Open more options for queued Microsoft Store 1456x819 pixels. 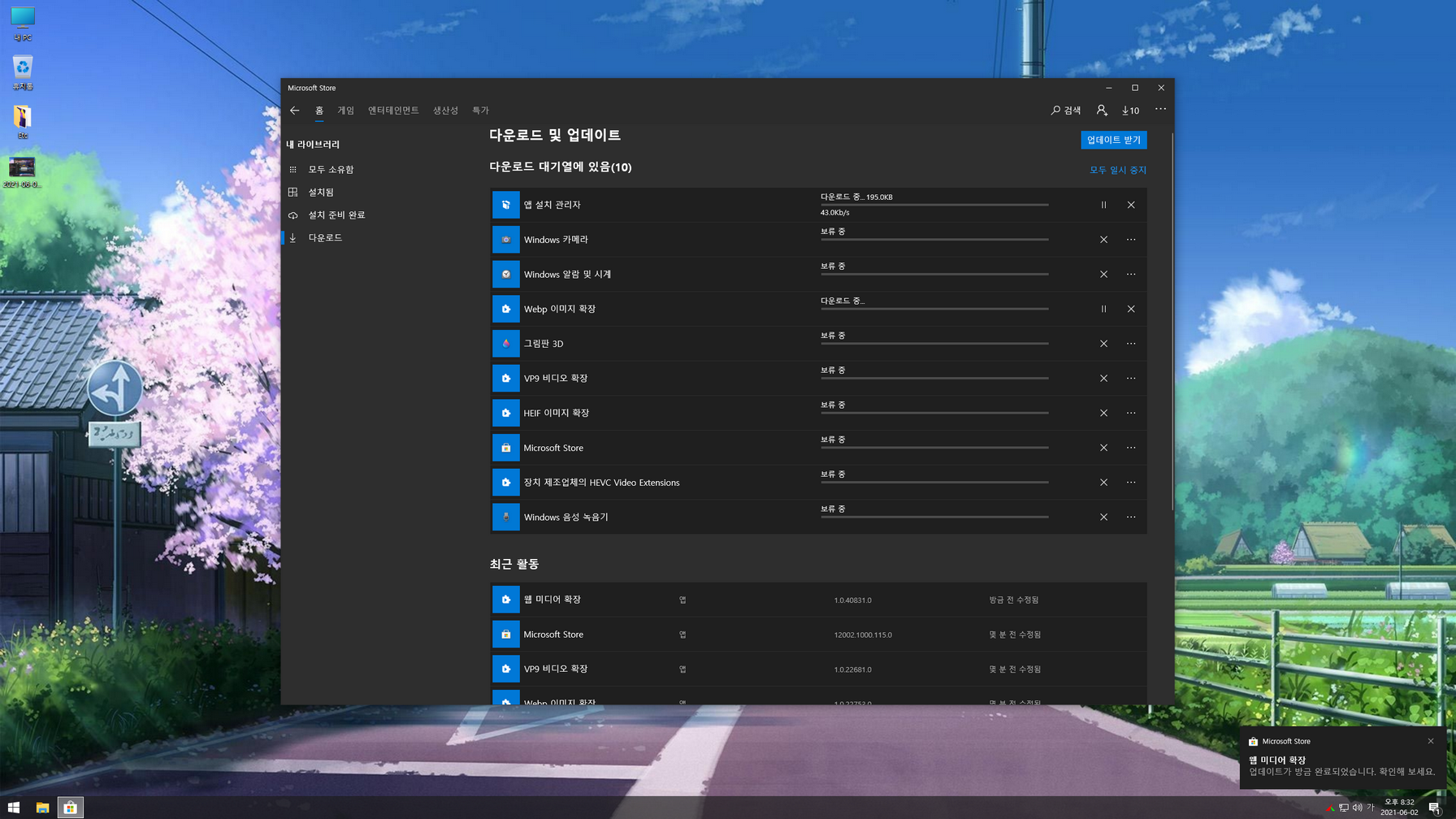coord(1131,448)
